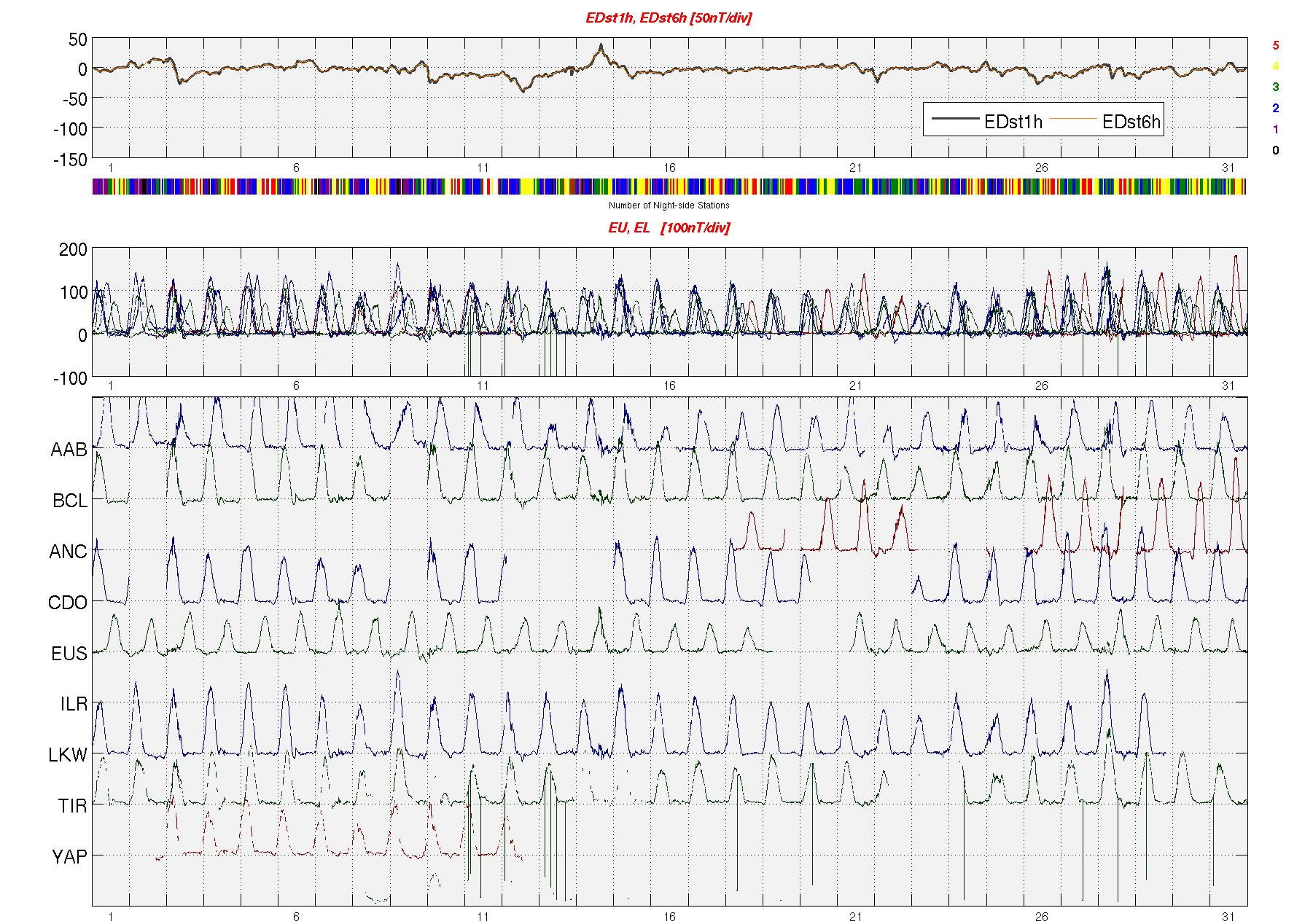Viewport: 1313px width, 924px height.
Task: Select the LKW station label
Action: [68, 756]
